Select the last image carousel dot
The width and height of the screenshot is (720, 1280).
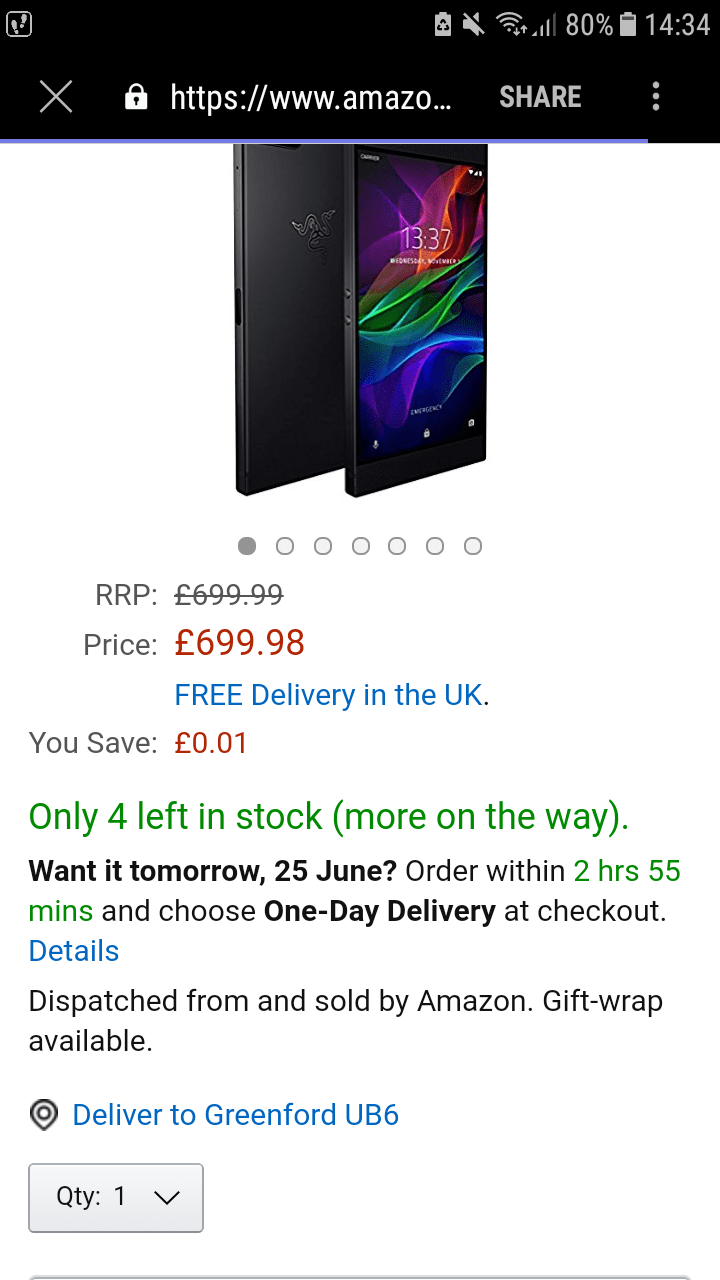pyautogui.click(x=473, y=546)
